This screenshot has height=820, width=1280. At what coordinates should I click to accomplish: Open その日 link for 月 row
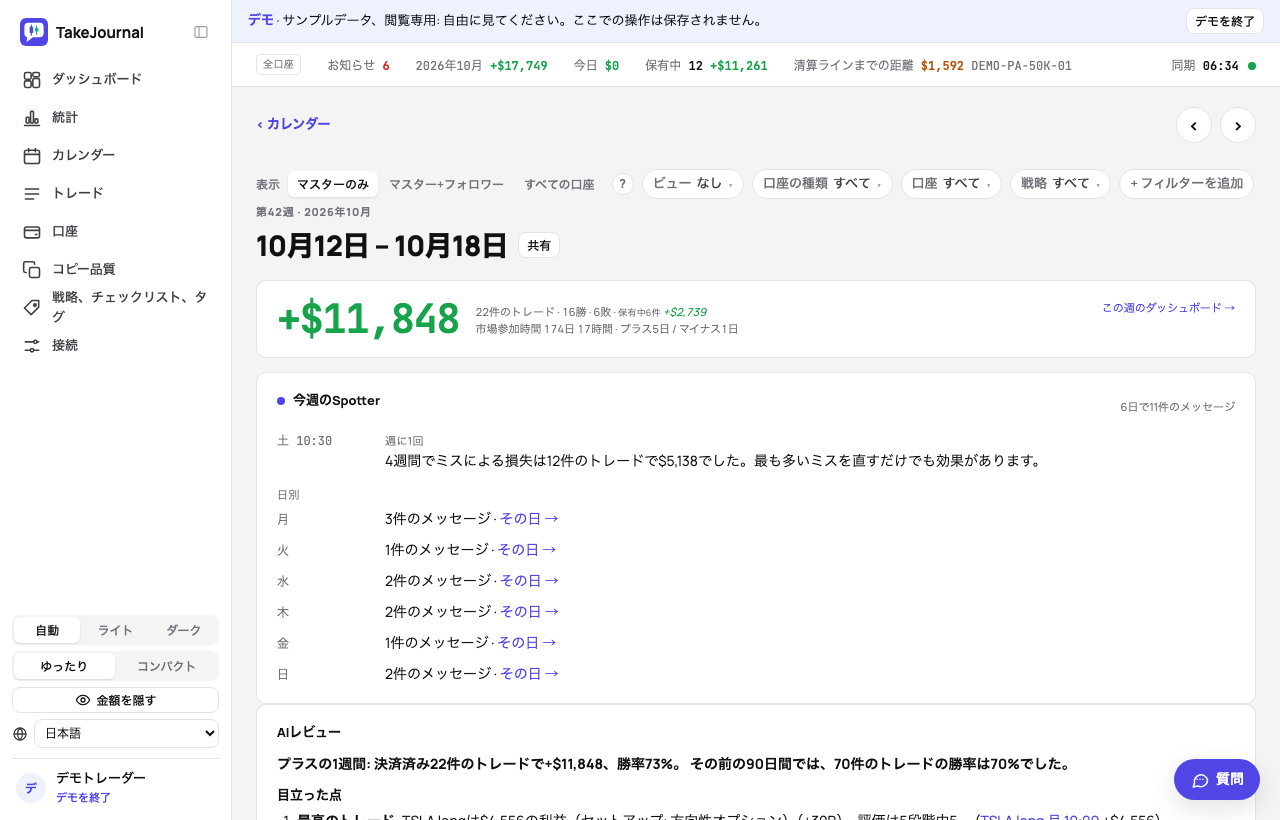[529, 519]
